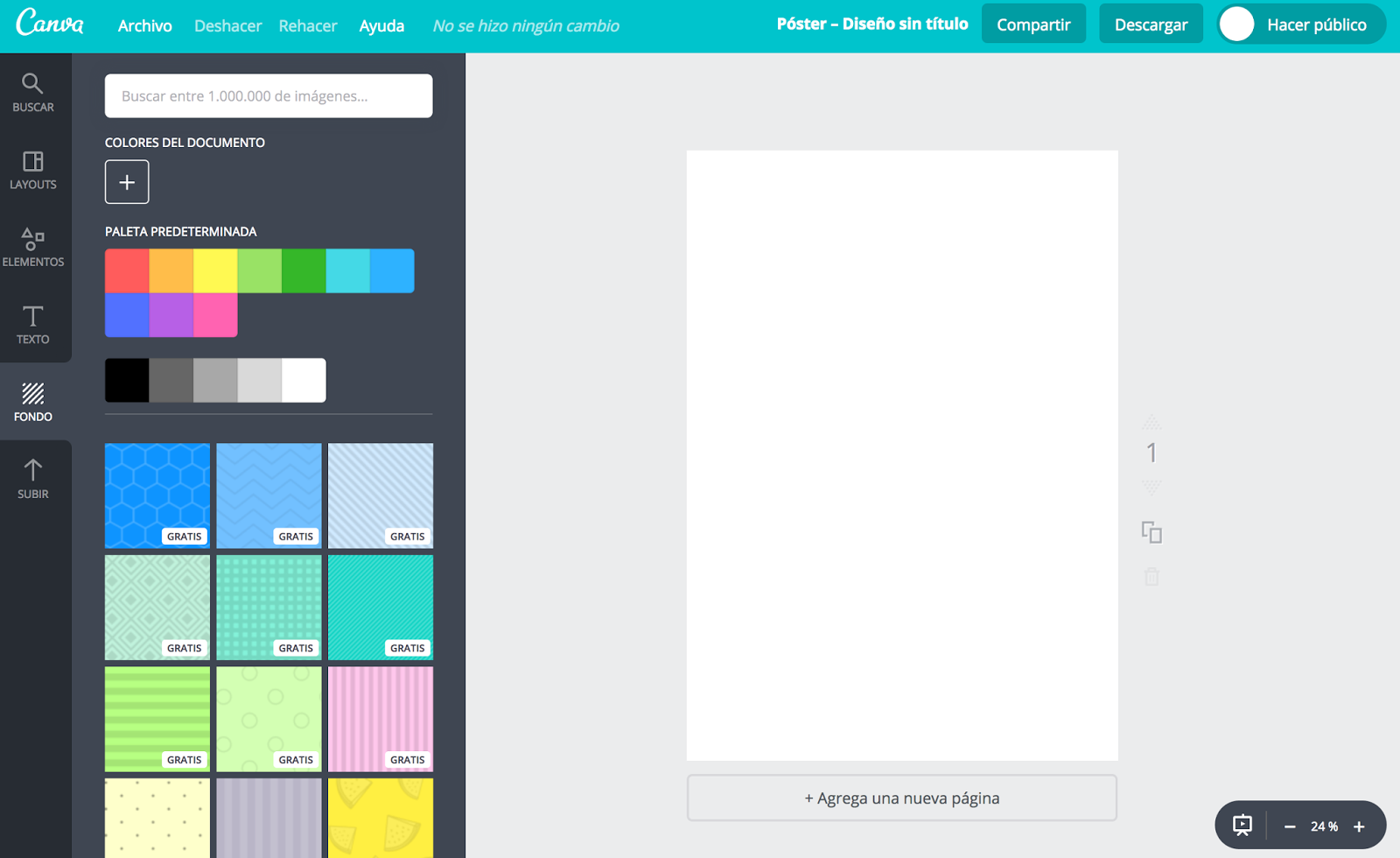The height and width of the screenshot is (858, 1400).
Task: Add a document color with the plus button
Action: pyautogui.click(x=127, y=181)
